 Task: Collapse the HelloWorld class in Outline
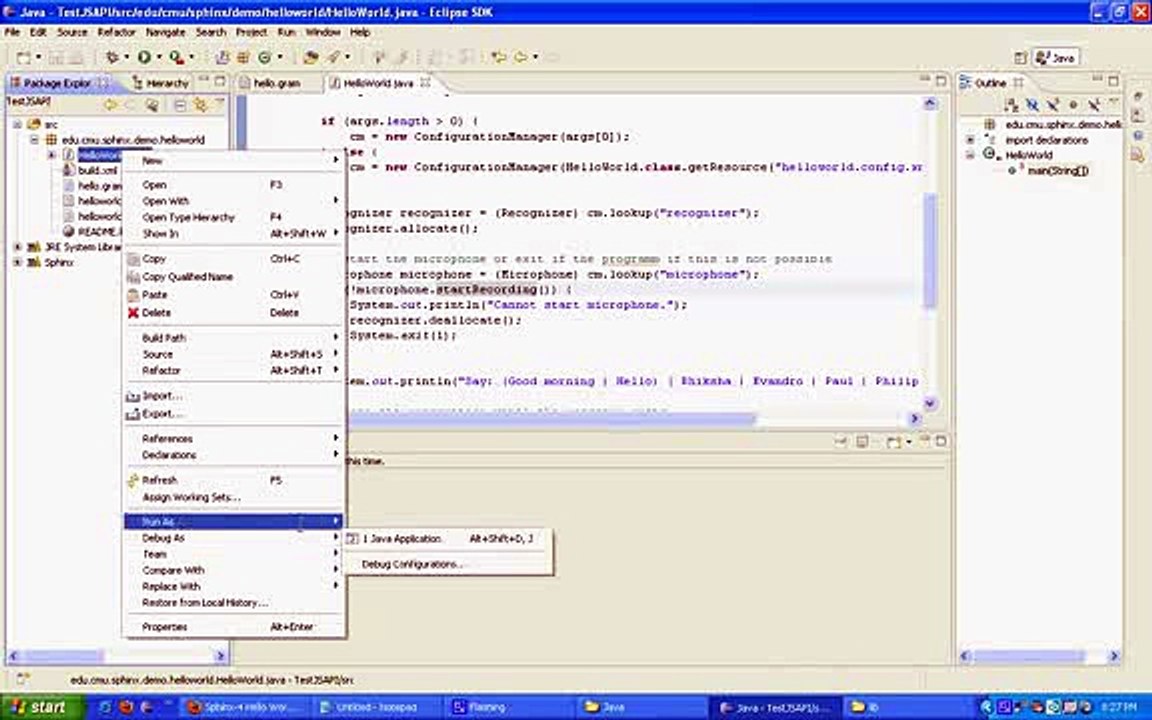click(x=970, y=155)
